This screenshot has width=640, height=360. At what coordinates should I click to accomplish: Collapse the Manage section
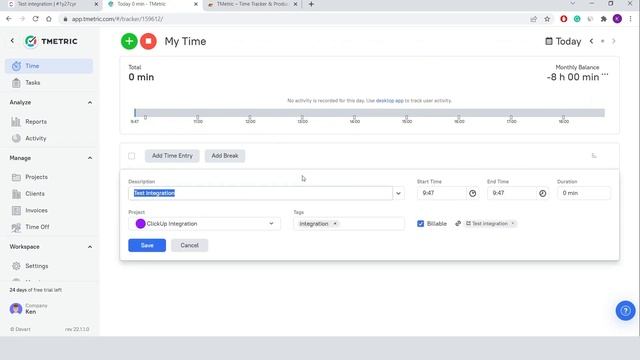[x=90, y=158]
